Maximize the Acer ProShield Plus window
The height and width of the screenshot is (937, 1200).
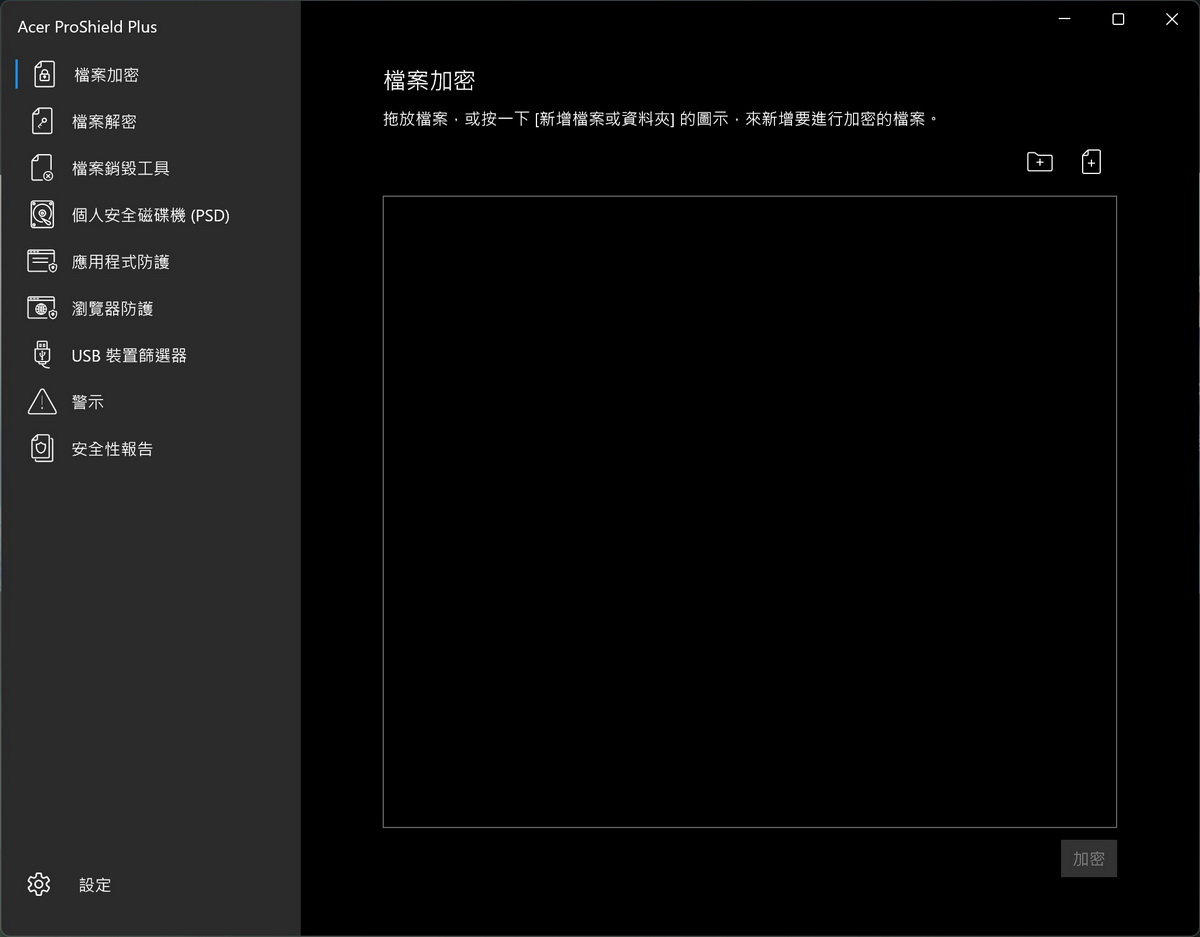1118,19
